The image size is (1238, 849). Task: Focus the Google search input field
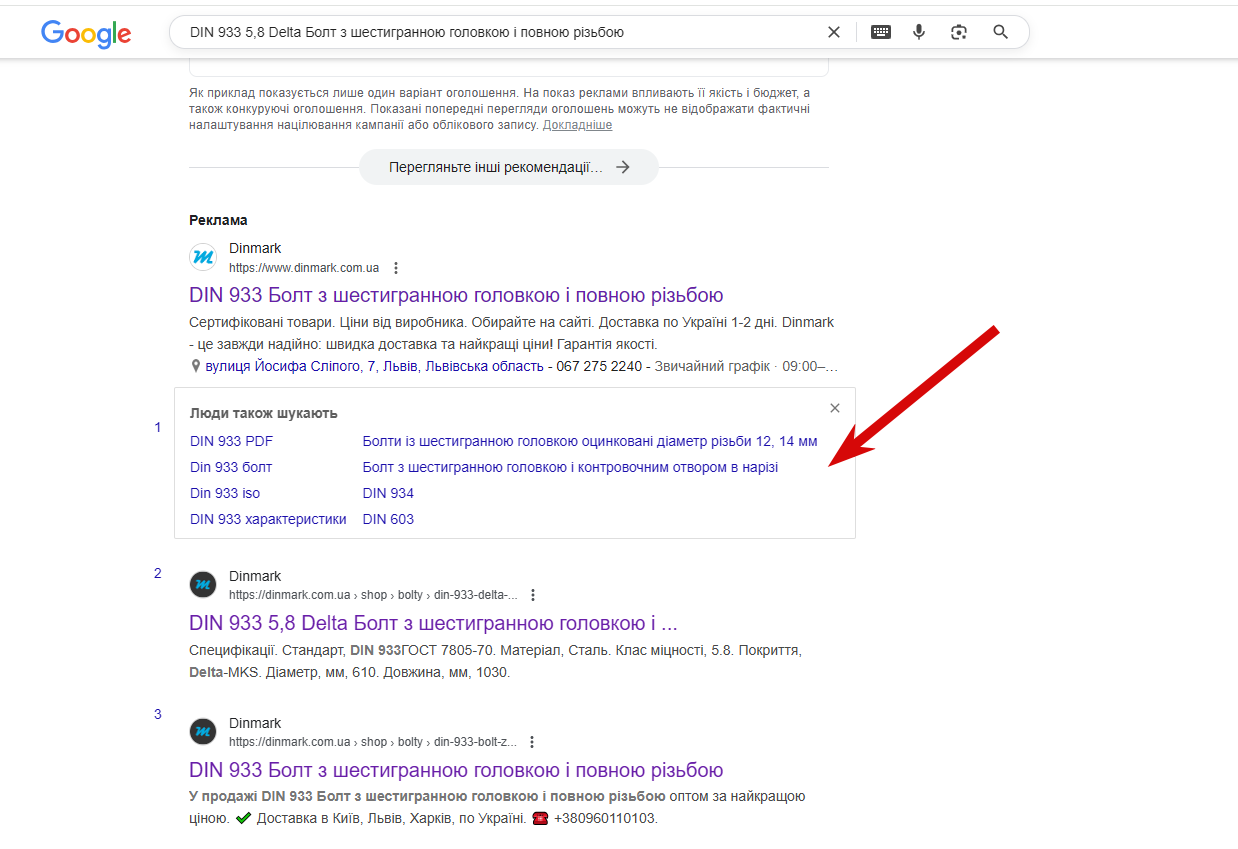(500, 32)
